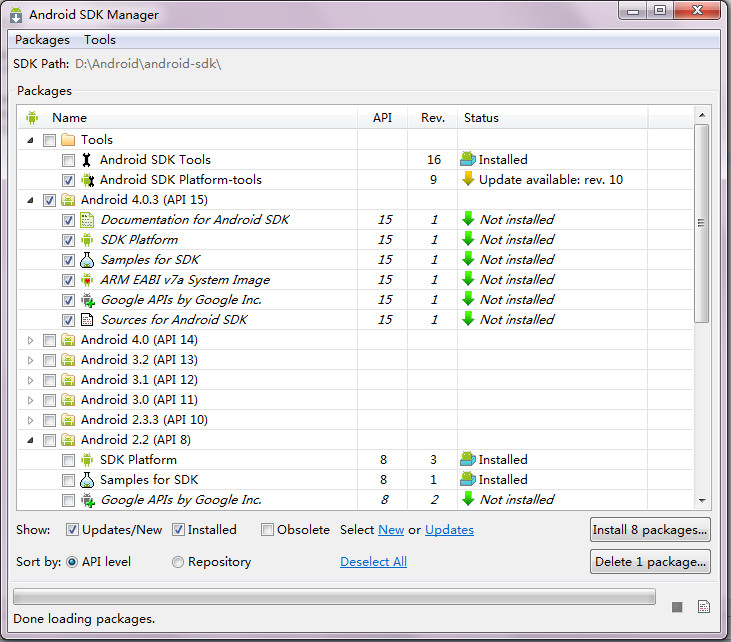
Task: Expand the Android 4.0 (API 14) group
Action: (30, 341)
